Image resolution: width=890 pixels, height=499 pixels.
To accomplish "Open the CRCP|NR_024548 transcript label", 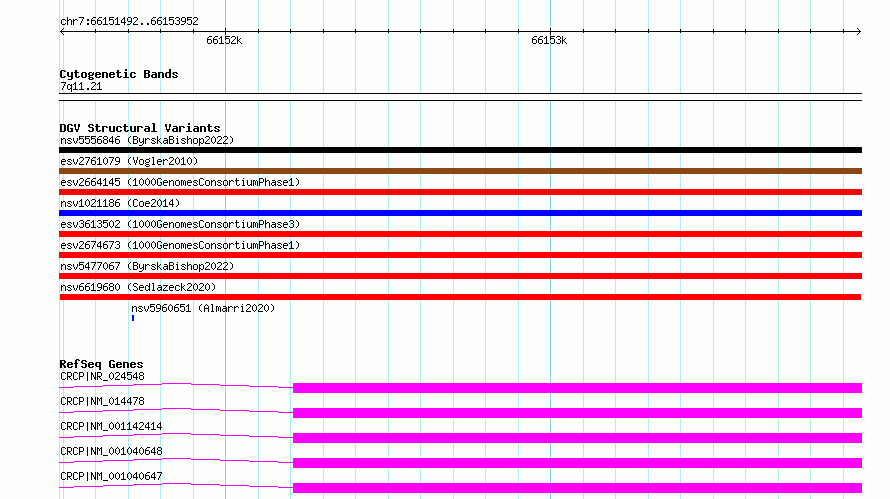I will coord(102,376).
